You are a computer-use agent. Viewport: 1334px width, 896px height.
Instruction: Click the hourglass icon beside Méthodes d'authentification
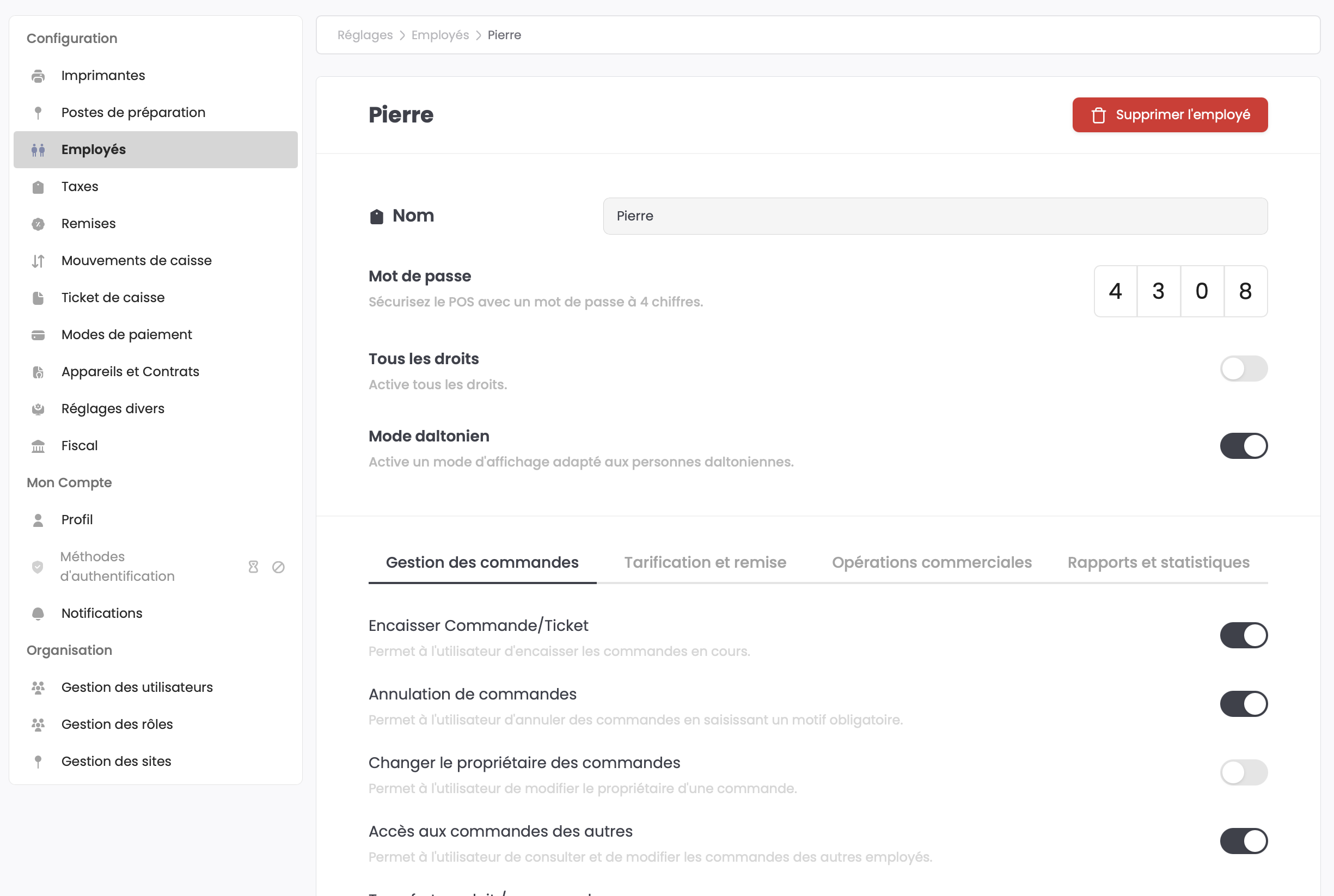tap(253, 567)
